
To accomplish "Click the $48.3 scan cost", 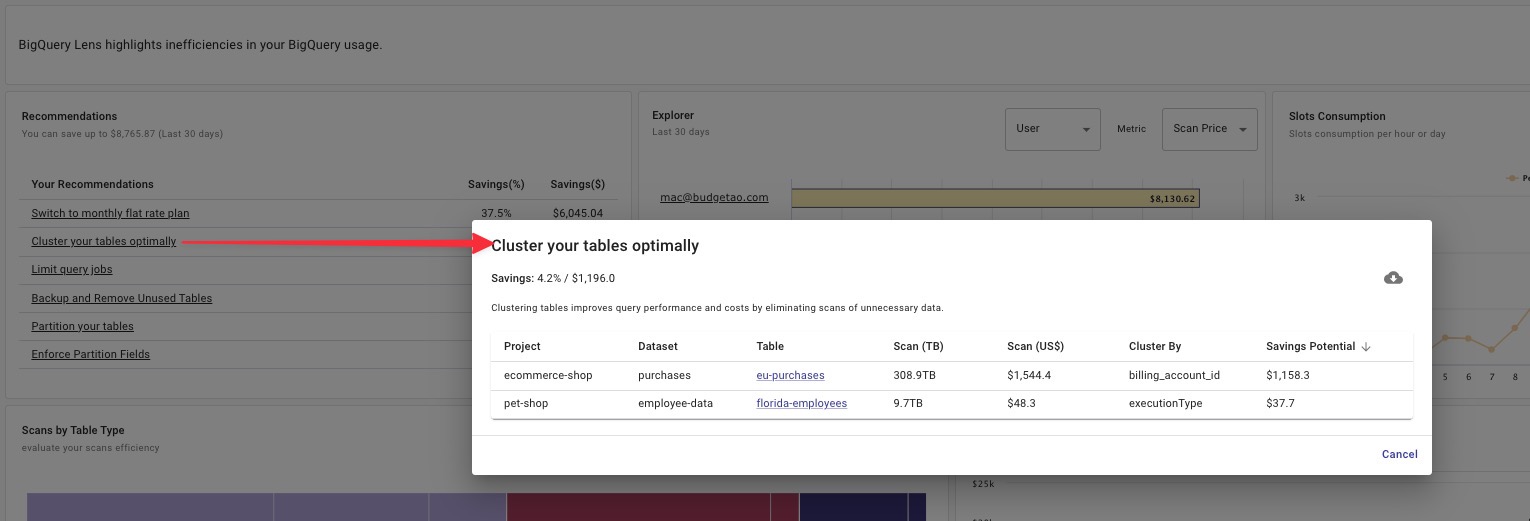I will click(1021, 403).
